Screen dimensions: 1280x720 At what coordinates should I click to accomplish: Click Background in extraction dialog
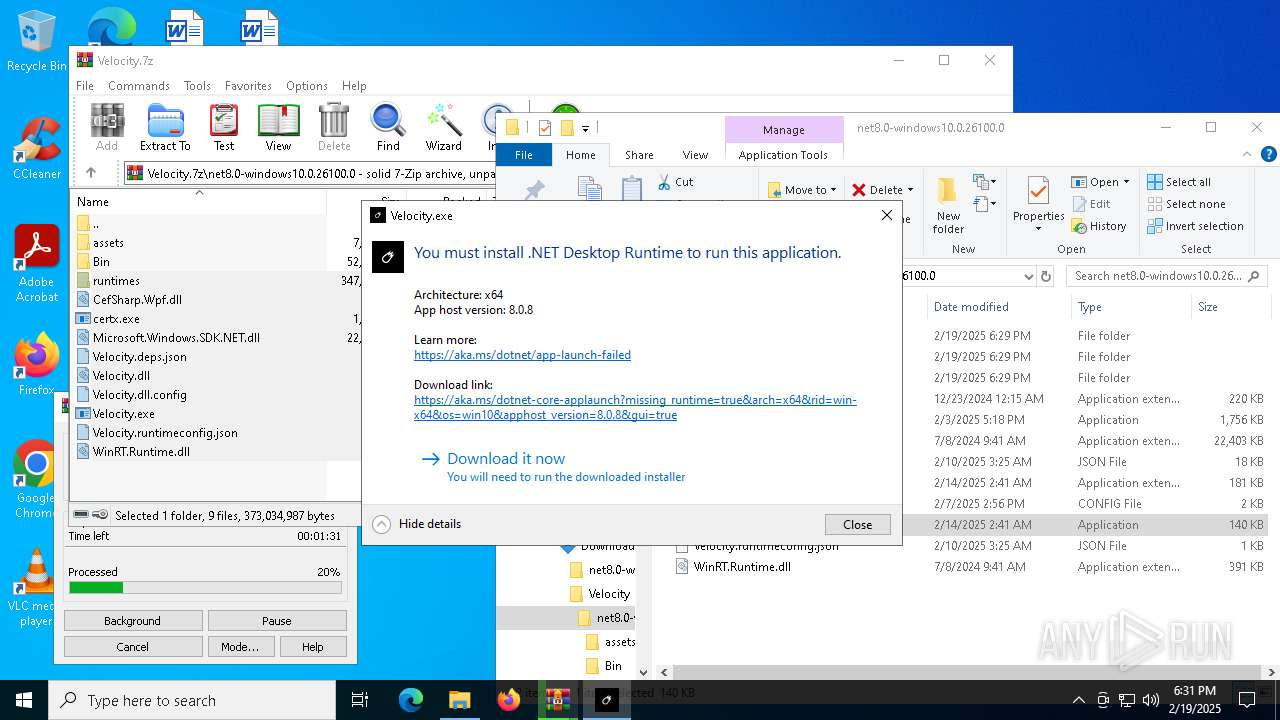coord(132,621)
